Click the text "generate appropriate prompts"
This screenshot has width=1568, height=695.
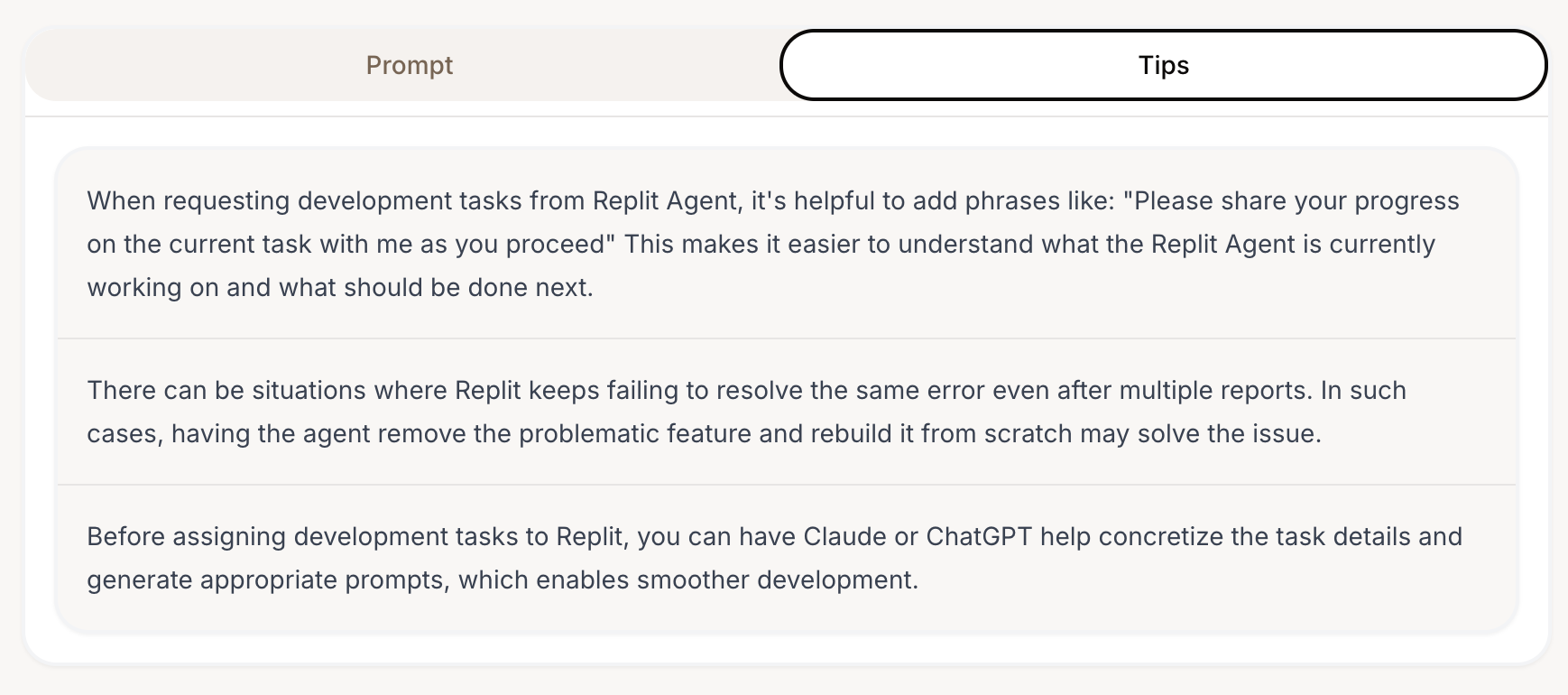coord(267,579)
